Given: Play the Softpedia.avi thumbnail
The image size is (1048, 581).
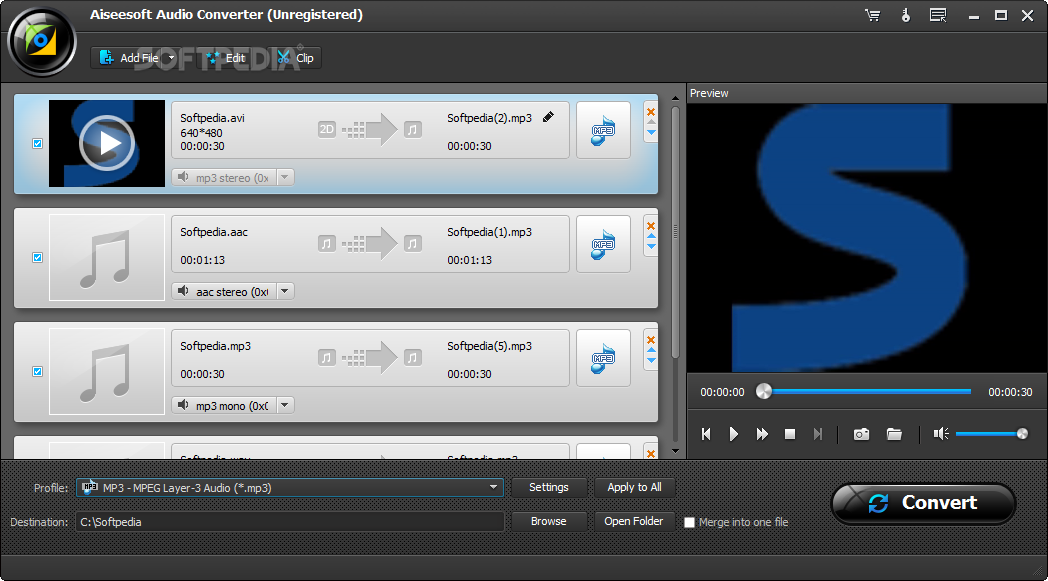Looking at the screenshot, I should pos(107,143).
